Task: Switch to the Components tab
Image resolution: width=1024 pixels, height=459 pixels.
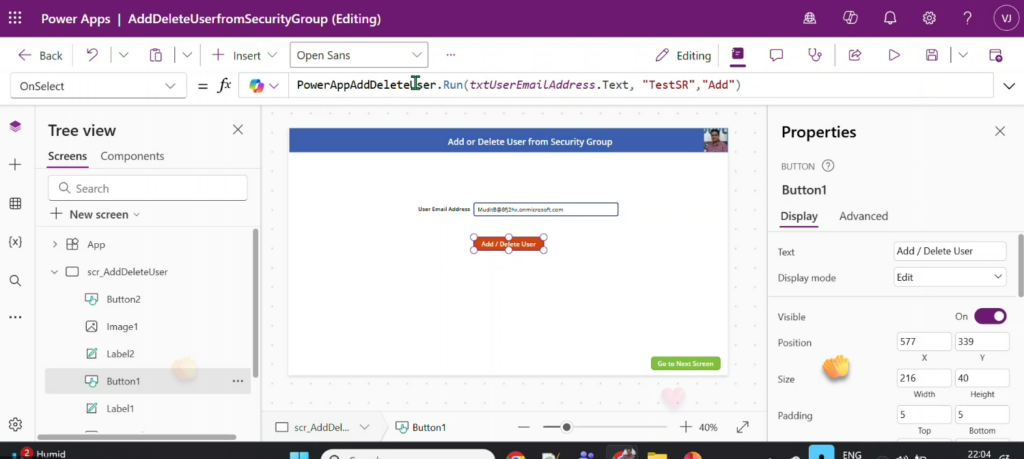Action: pyautogui.click(x=132, y=157)
